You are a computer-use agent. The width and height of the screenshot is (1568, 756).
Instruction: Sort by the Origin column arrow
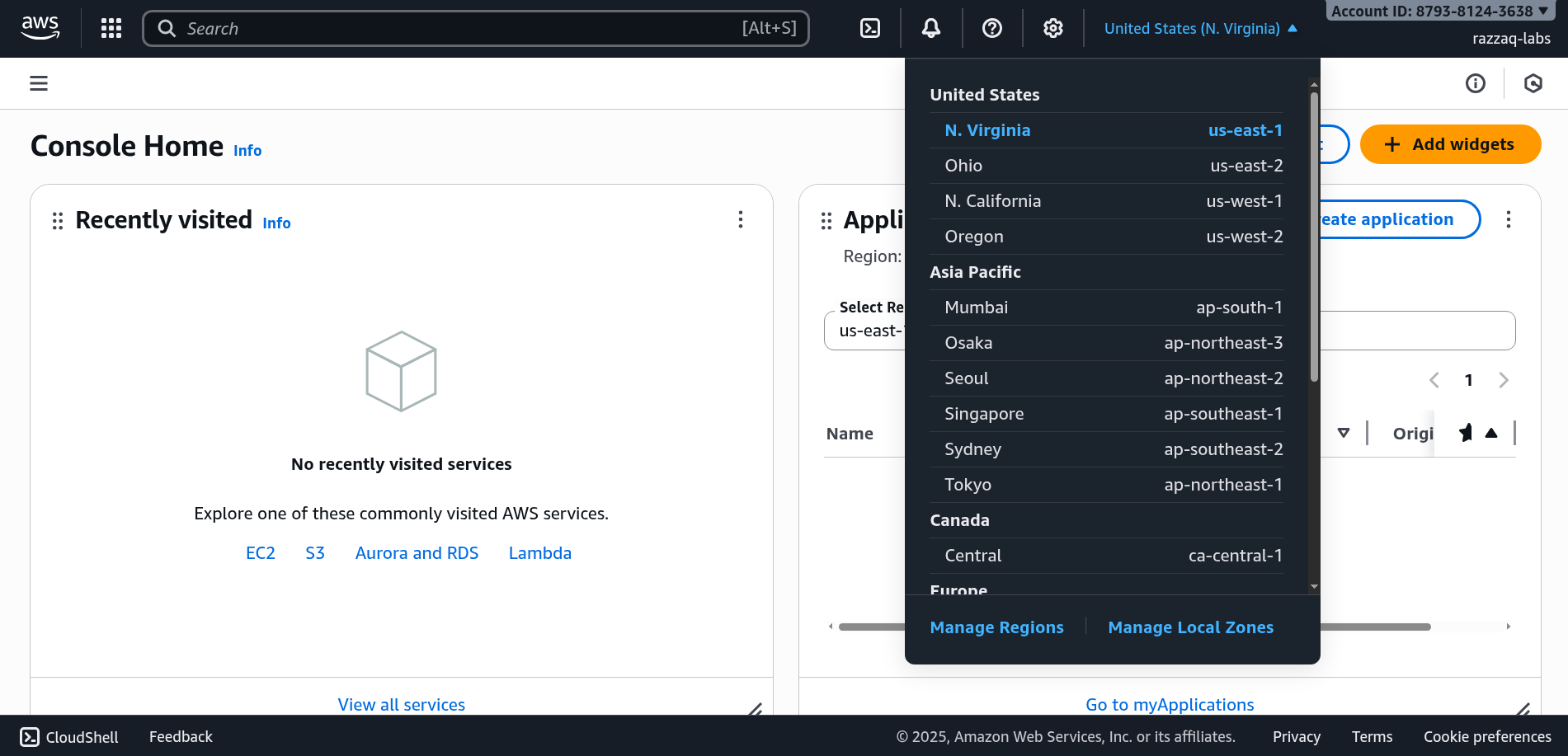[x=1491, y=433]
